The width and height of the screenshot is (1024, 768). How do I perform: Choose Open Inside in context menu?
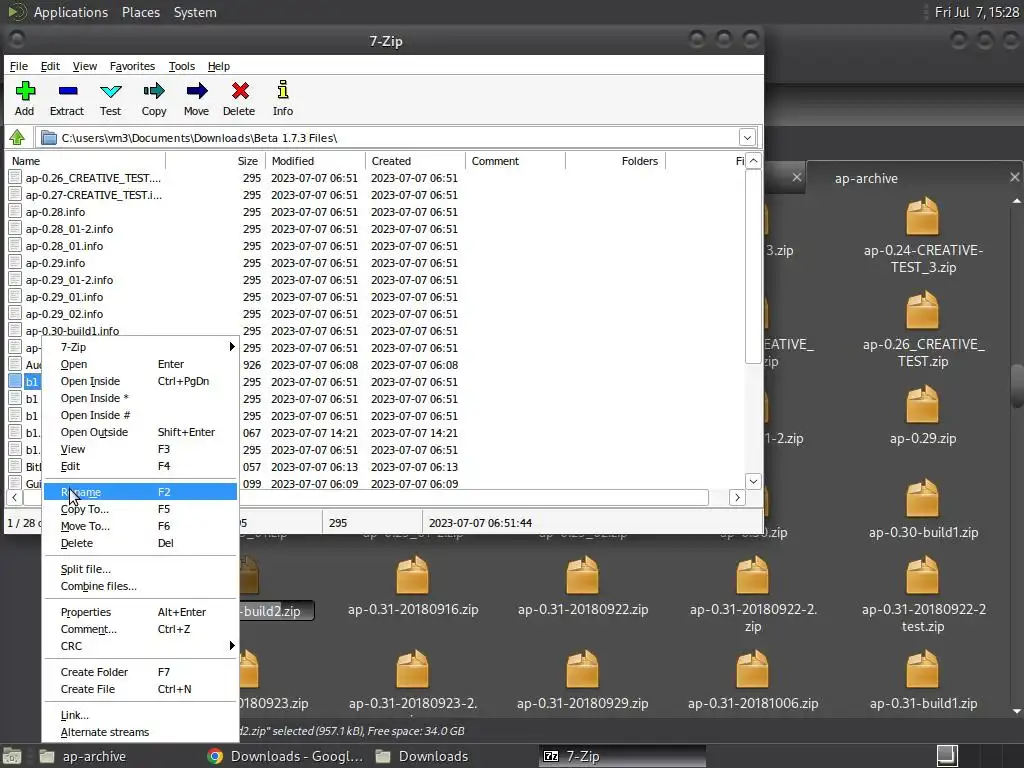140,381
